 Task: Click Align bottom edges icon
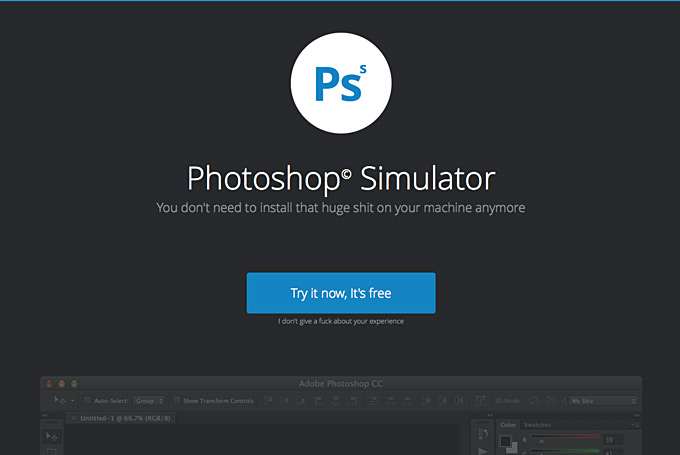coord(301,400)
